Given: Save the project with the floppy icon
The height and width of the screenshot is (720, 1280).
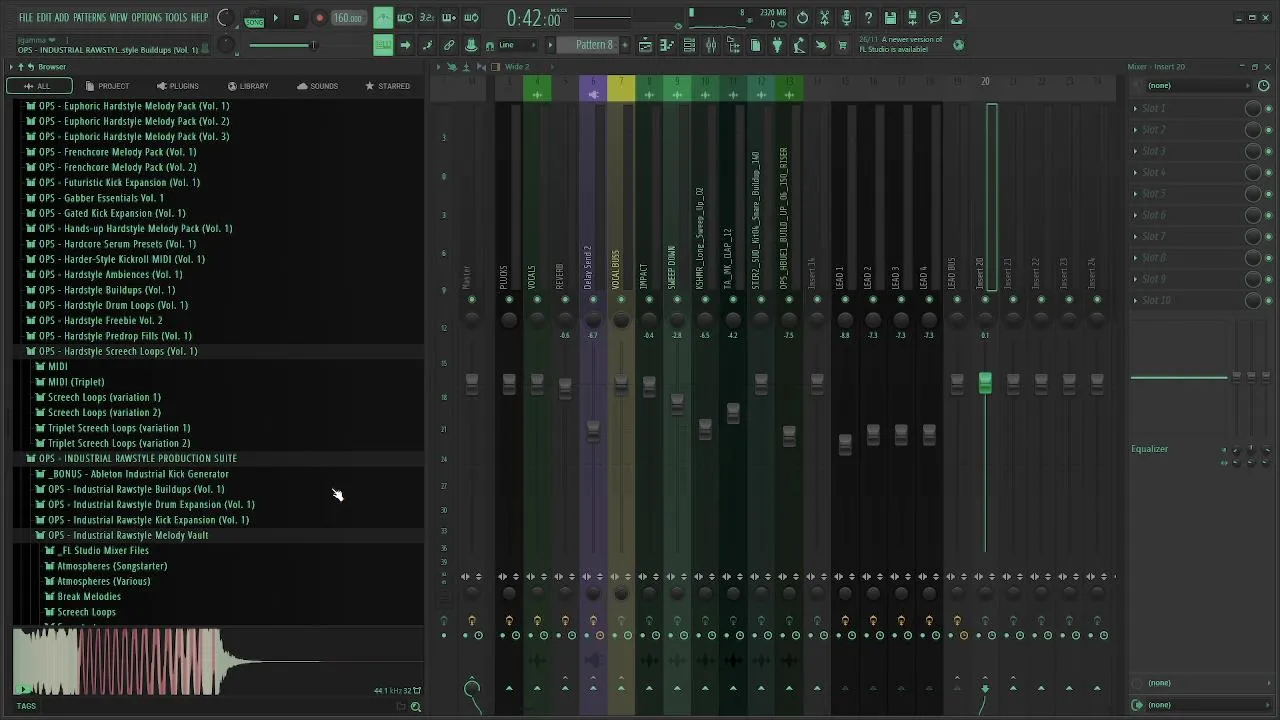Looking at the screenshot, I should (x=890, y=17).
